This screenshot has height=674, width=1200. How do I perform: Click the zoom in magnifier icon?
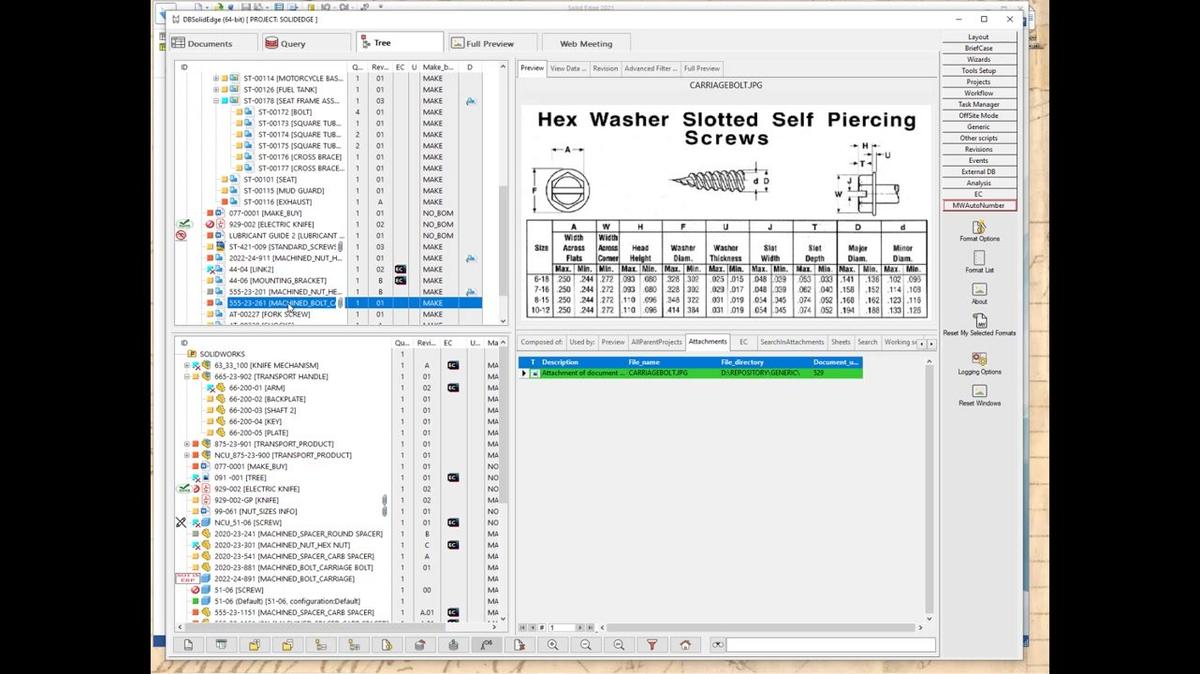pyautogui.click(x=553, y=645)
